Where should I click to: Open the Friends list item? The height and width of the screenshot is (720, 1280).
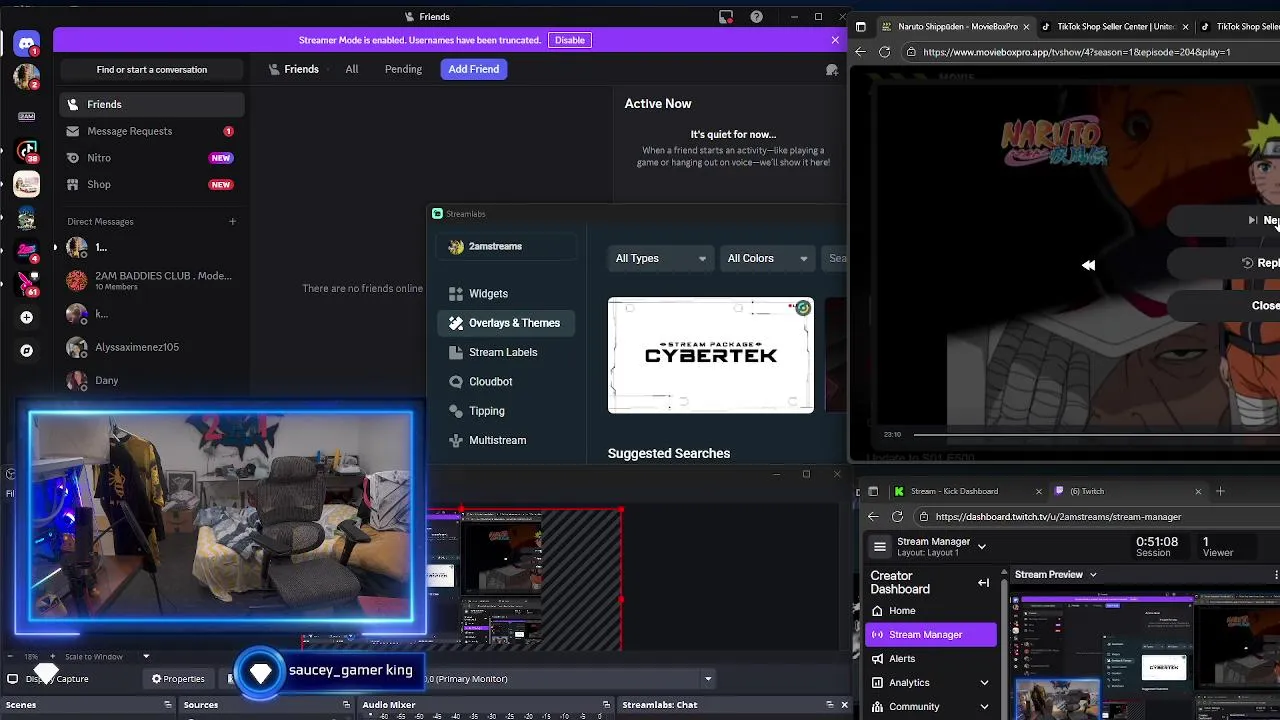click(152, 104)
